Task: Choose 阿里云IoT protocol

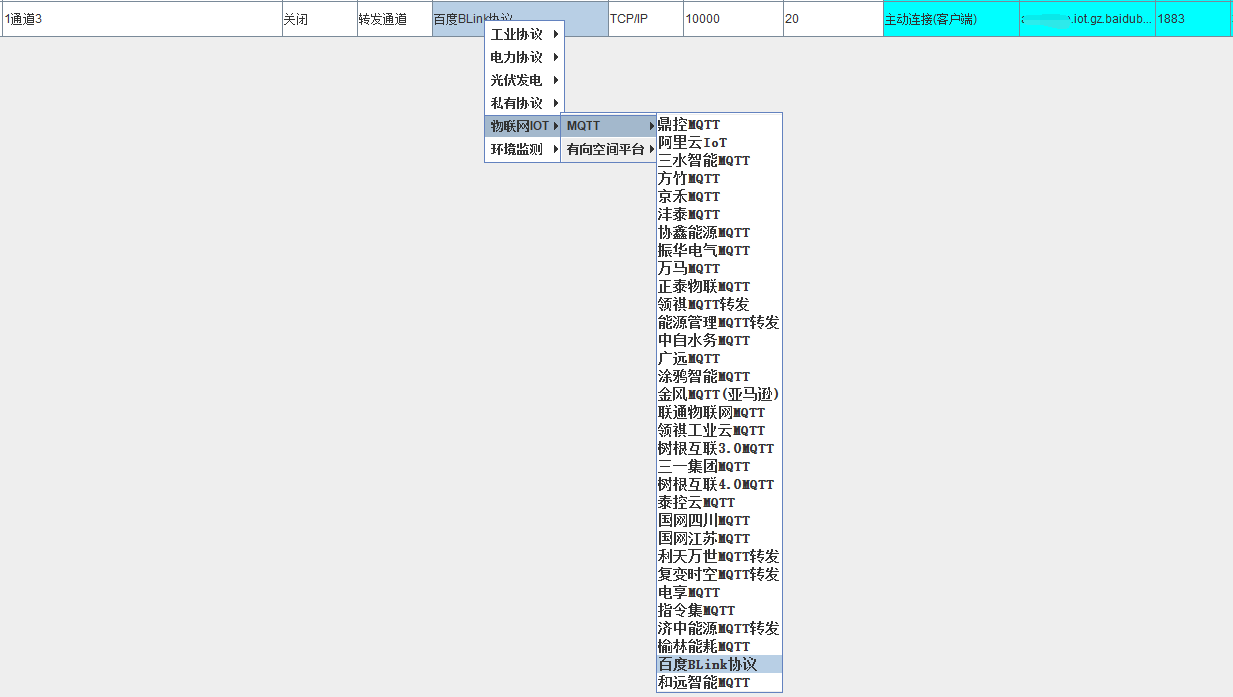Action: coord(719,142)
